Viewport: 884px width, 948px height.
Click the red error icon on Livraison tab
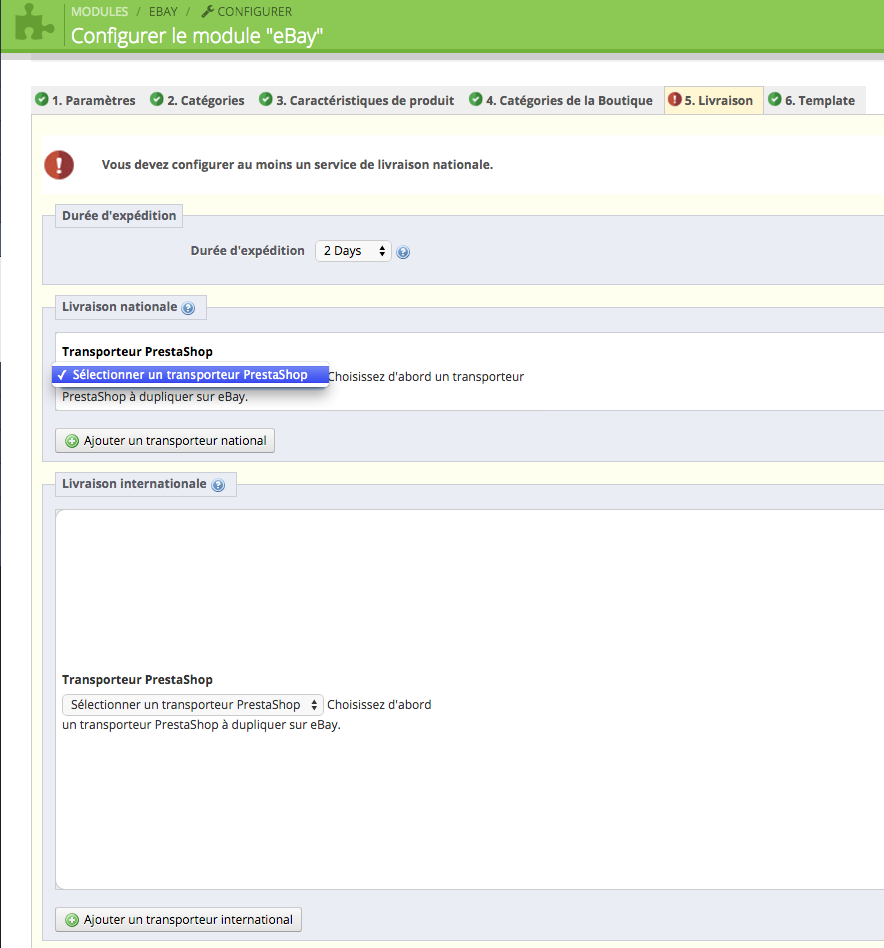coord(675,99)
